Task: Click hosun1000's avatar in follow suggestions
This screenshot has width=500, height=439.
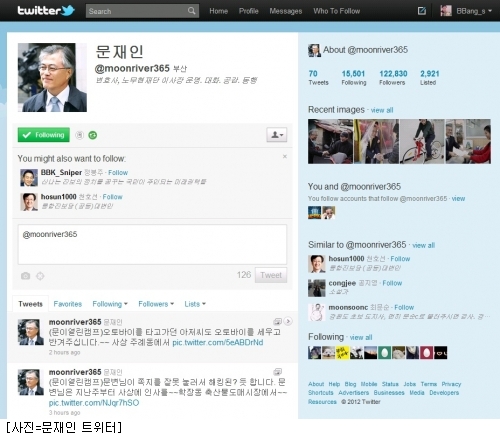Action: (29, 202)
